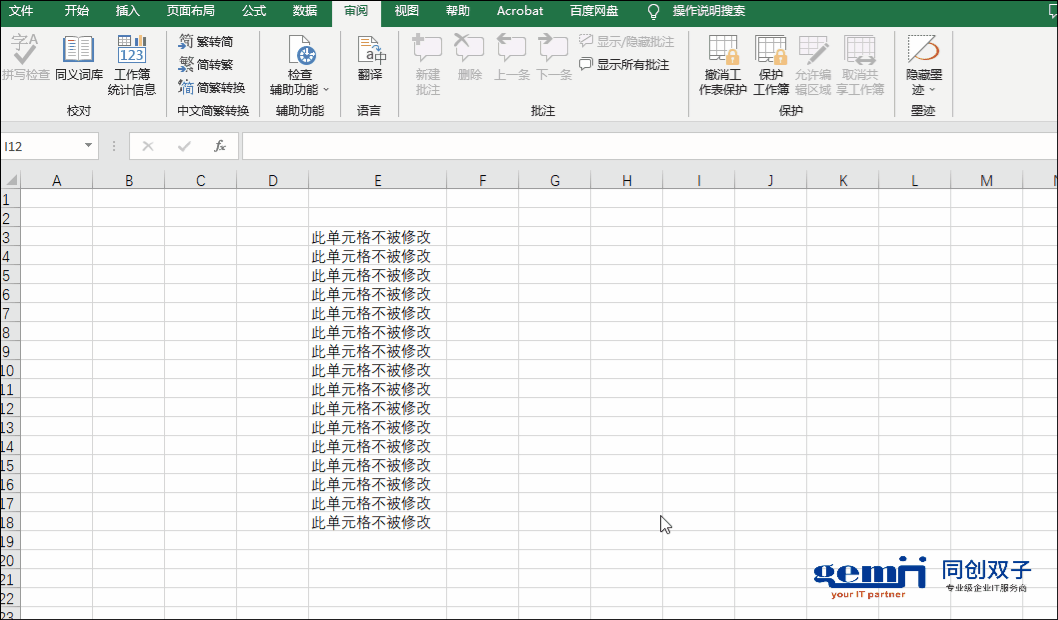Toggle 显示所有批注 to show all comments
This screenshot has height=620, width=1058.
point(624,65)
